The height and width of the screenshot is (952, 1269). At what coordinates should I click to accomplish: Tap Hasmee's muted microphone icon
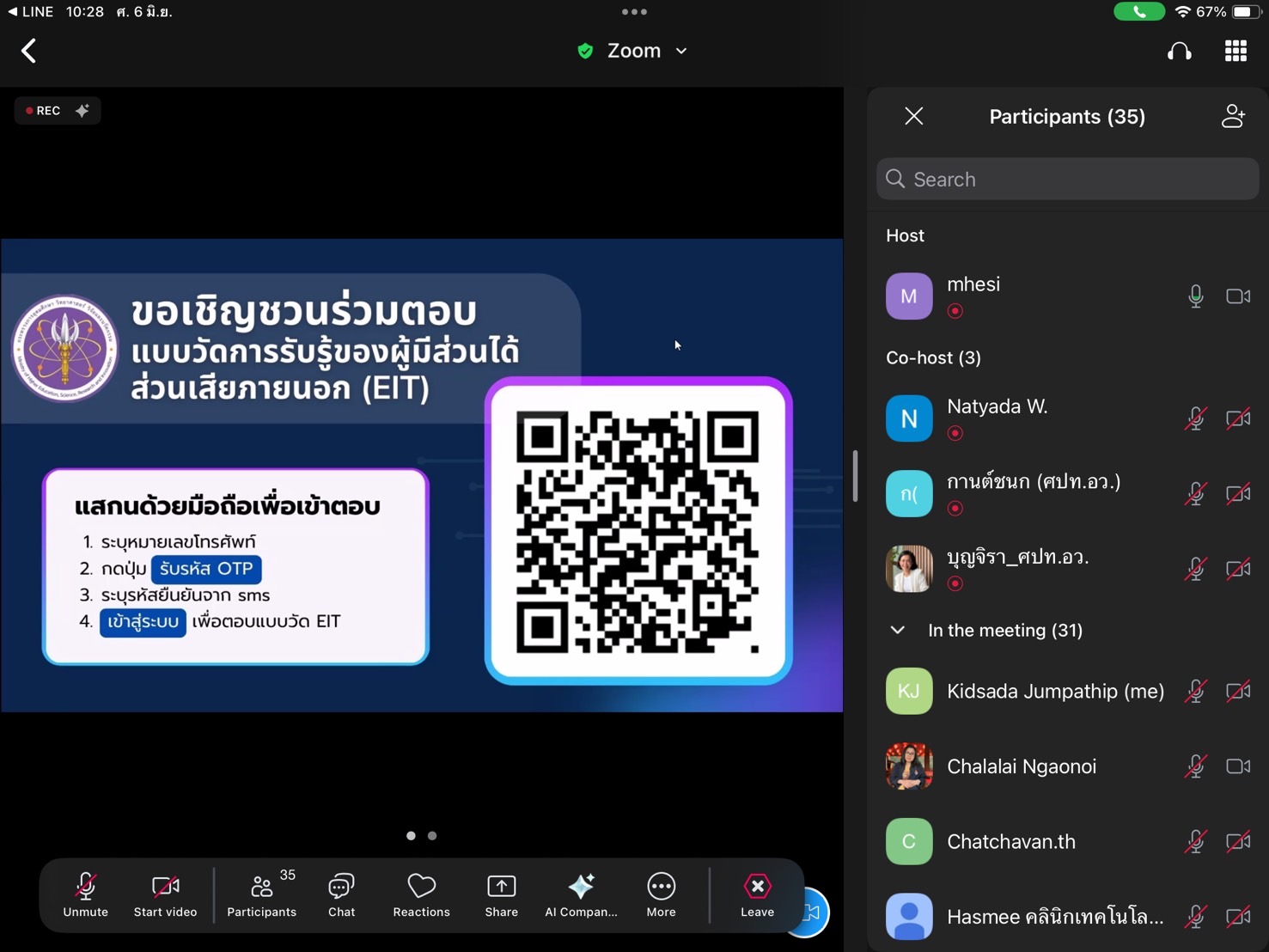(x=1195, y=917)
